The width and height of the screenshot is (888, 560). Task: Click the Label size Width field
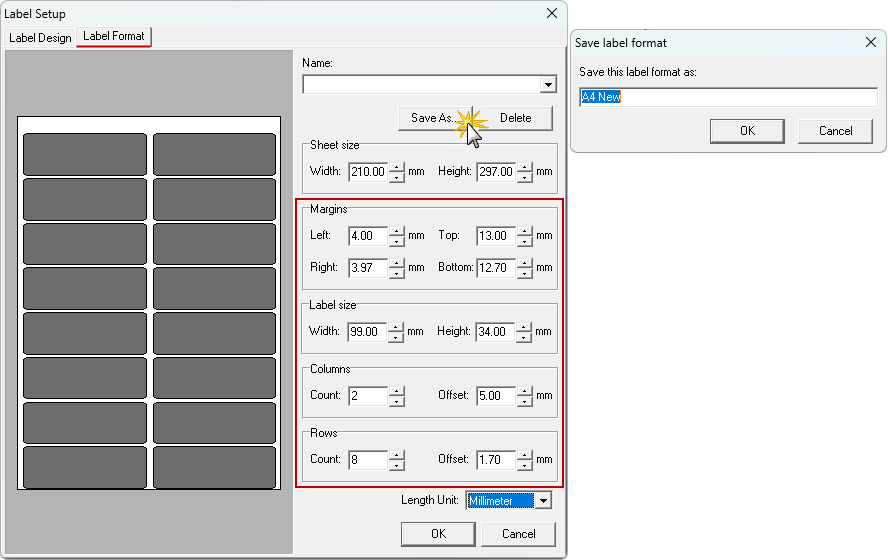(367, 332)
